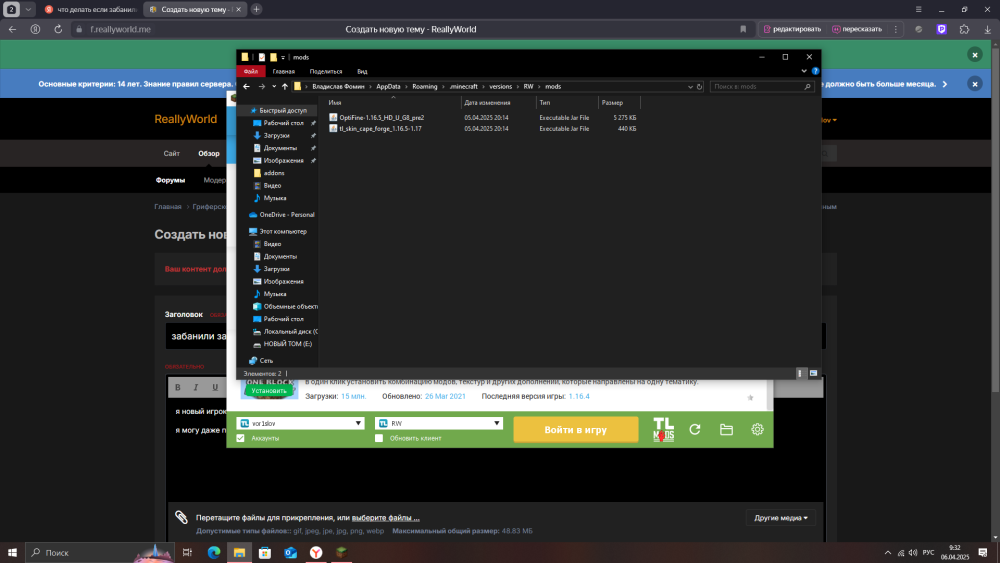Open the Поделиться ribbon tab
Viewport: 1000px width, 563px height.
pos(326,71)
